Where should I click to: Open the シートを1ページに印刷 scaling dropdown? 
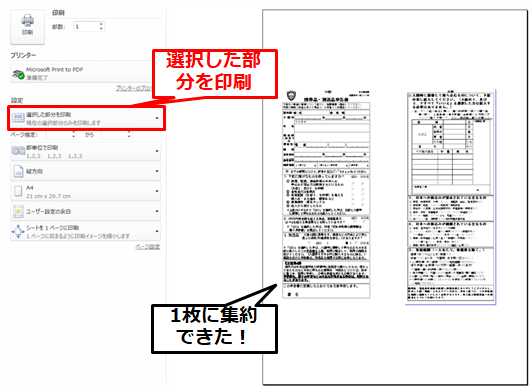pyautogui.click(x=86, y=231)
